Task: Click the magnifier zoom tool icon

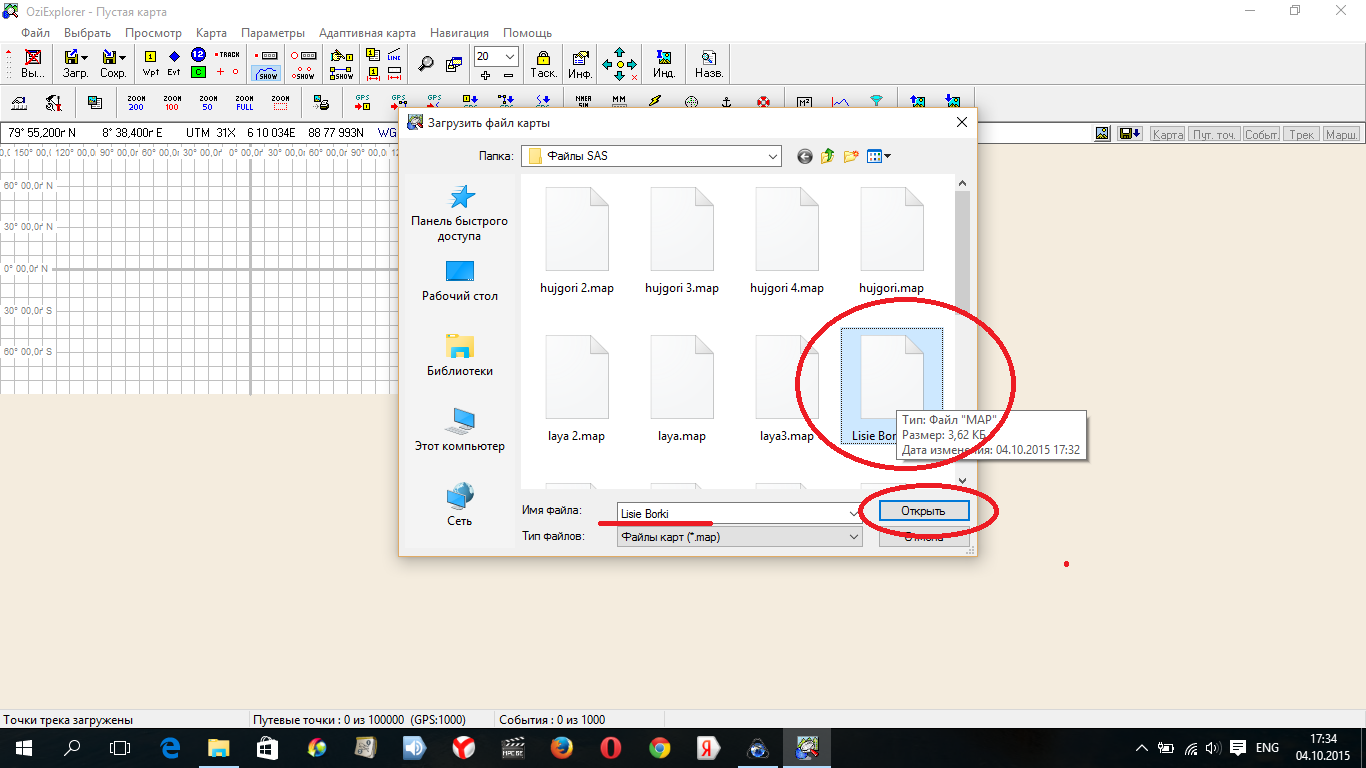Action: [426, 64]
